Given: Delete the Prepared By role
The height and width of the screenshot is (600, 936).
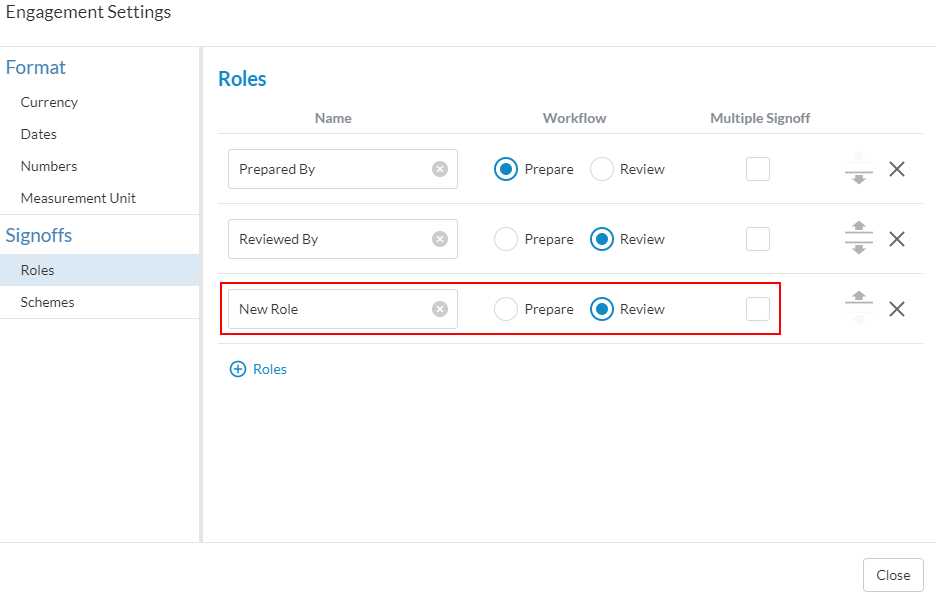Looking at the screenshot, I should (897, 169).
